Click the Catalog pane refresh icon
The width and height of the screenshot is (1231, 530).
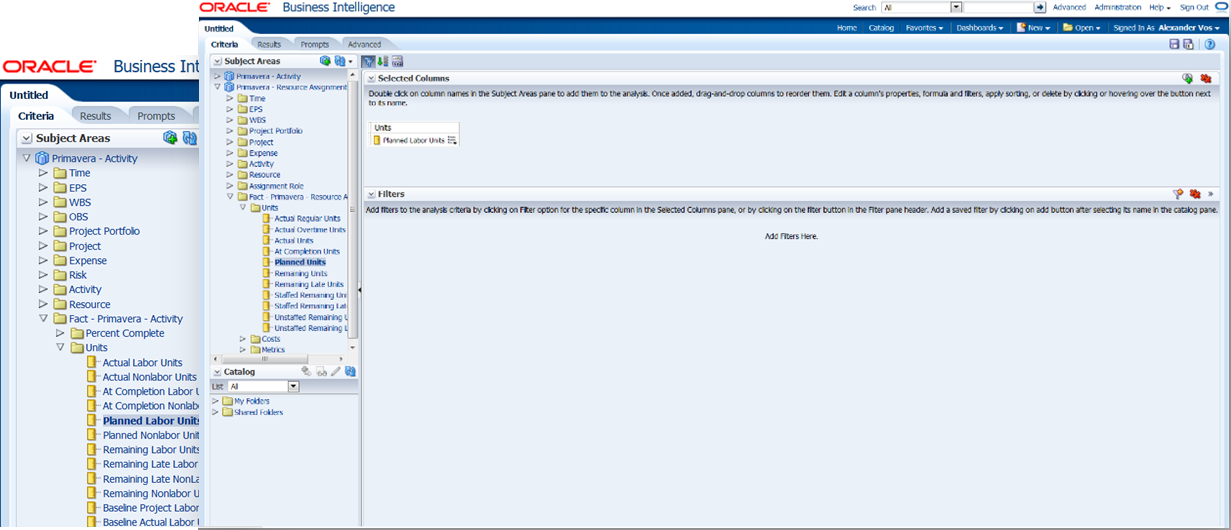351,371
